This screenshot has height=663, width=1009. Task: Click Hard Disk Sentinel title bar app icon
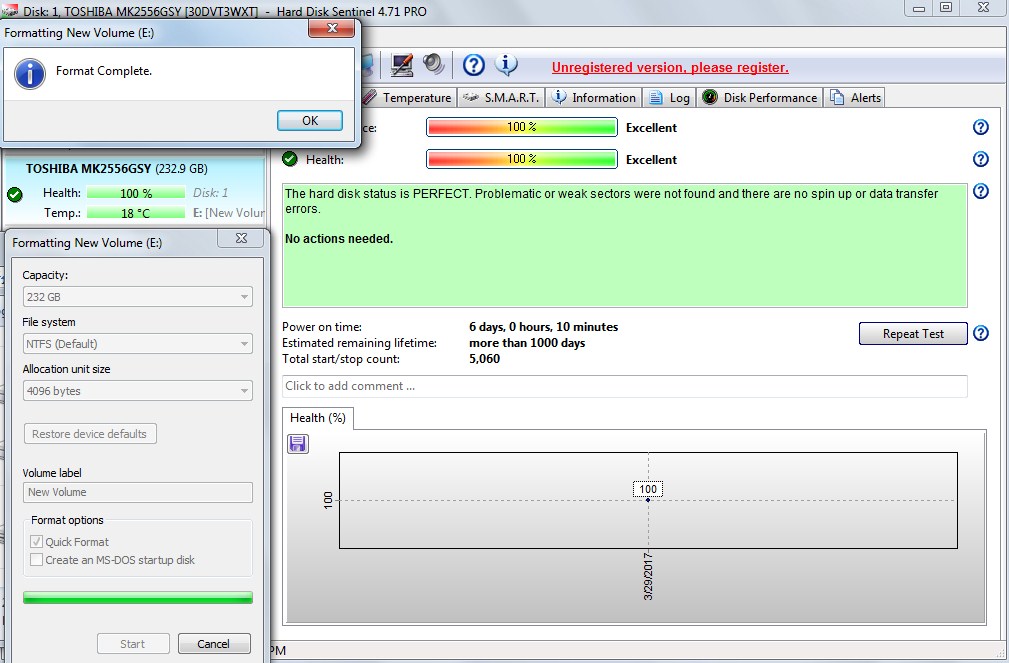point(9,10)
